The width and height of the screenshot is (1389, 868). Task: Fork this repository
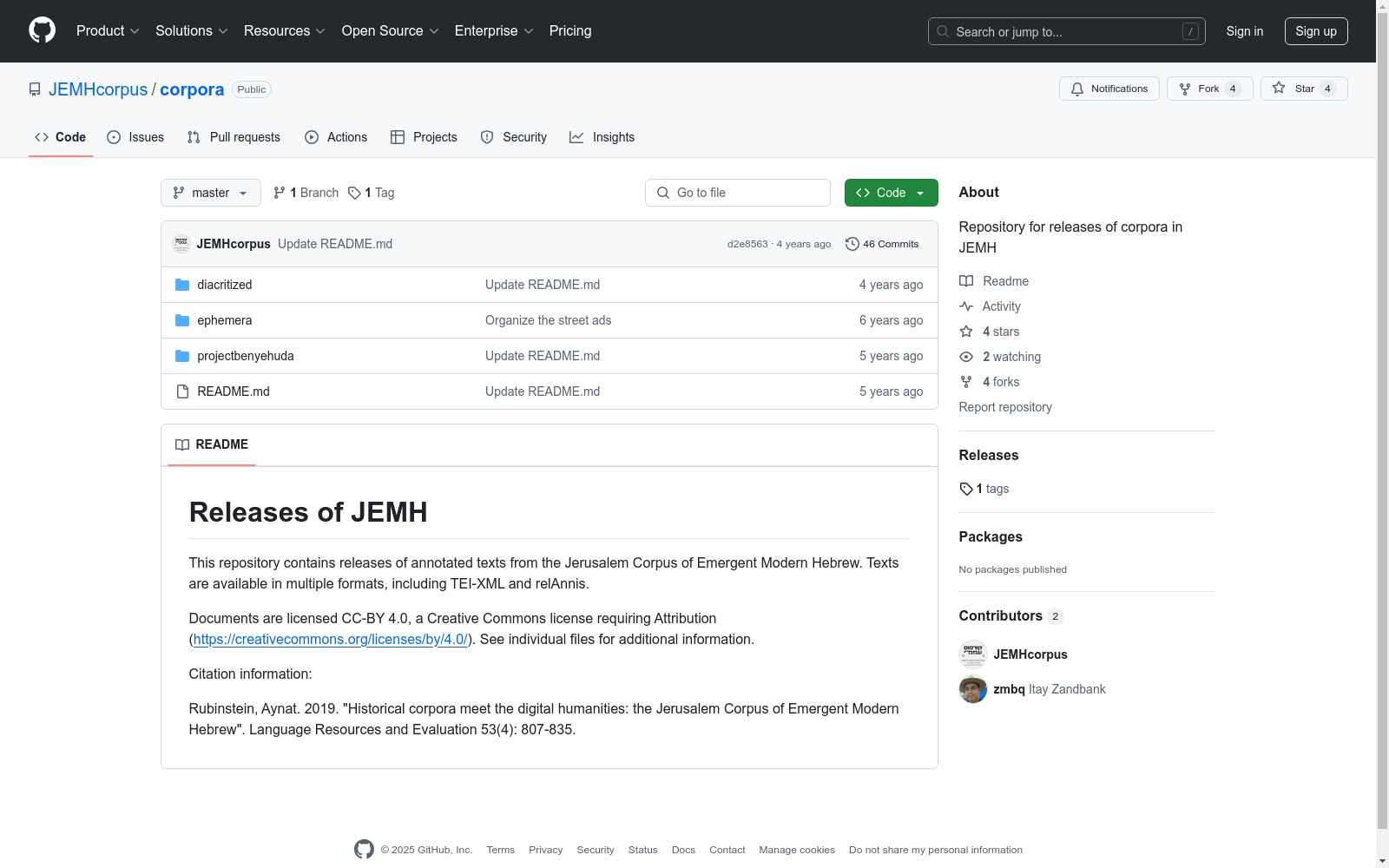(x=1209, y=89)
